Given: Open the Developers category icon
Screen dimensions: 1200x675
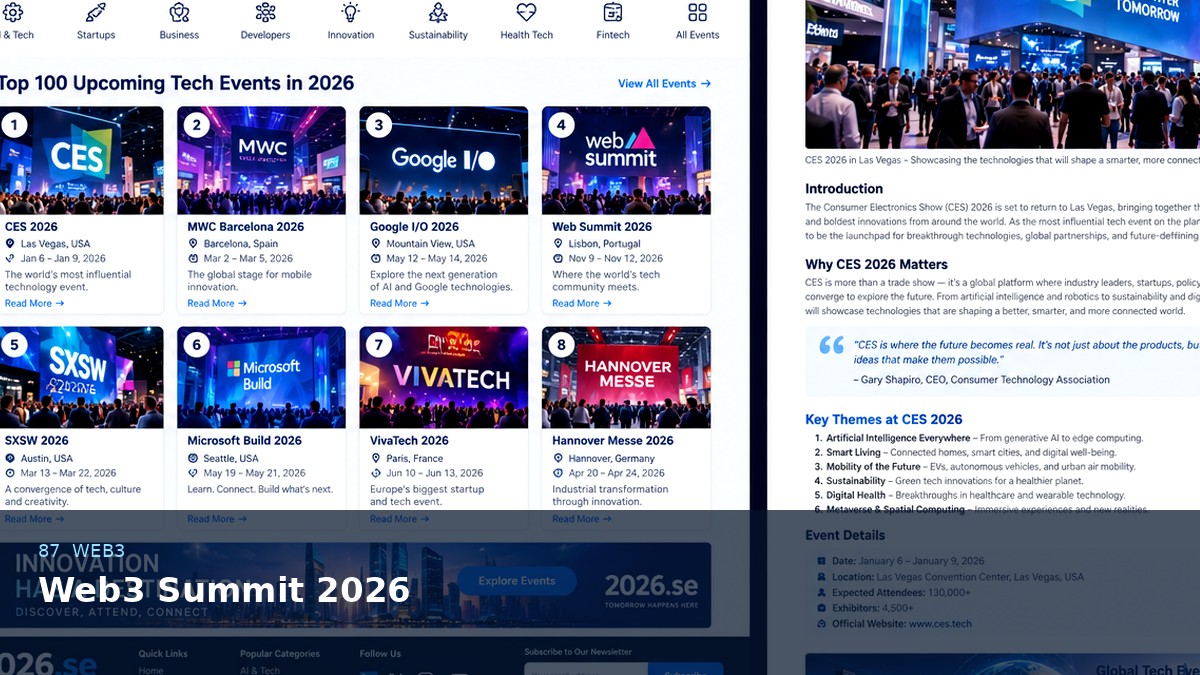Looking at the screenshot, I should [265, 12].
